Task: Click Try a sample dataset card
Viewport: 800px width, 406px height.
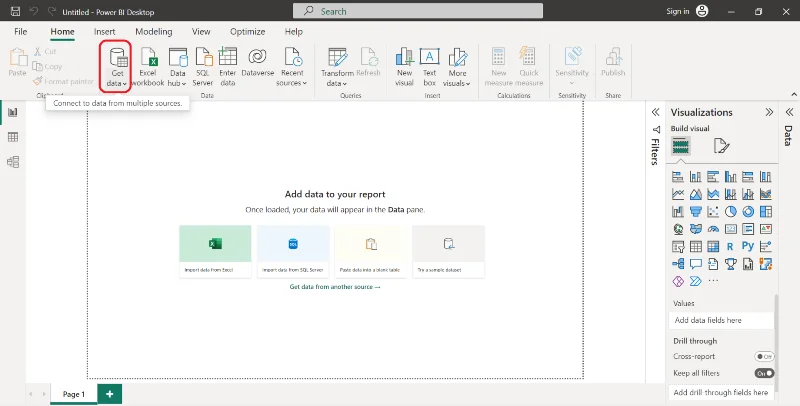Action: [x=448, y=251]
